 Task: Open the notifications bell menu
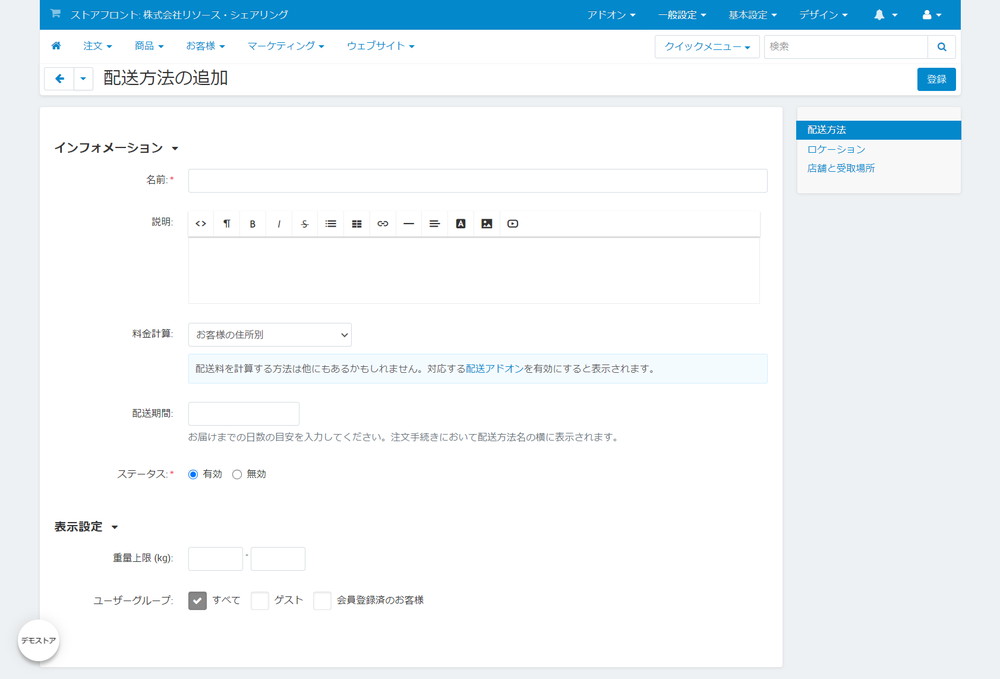885,15
